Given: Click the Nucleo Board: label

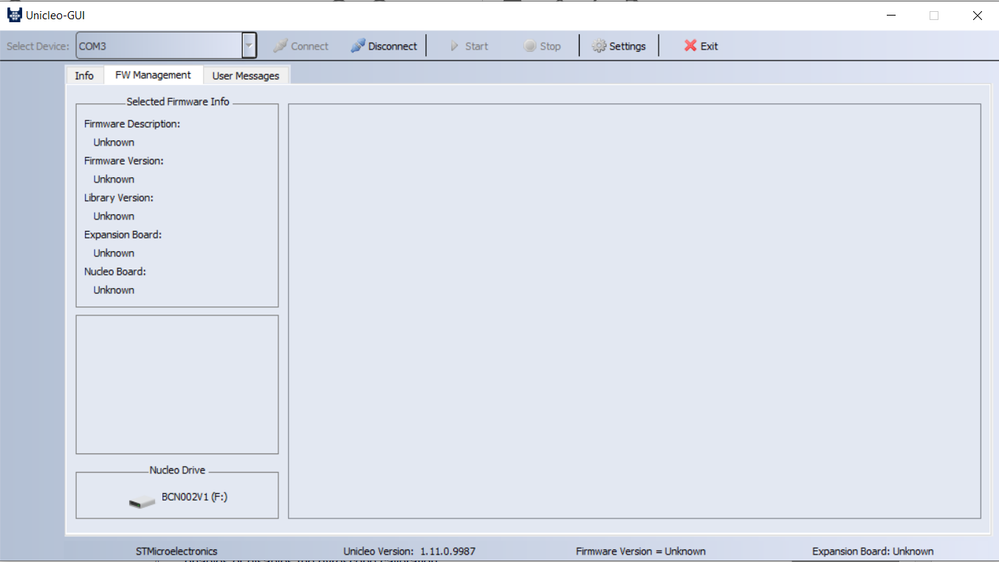Looking at the screenshot, I should (x=115, y=271).
